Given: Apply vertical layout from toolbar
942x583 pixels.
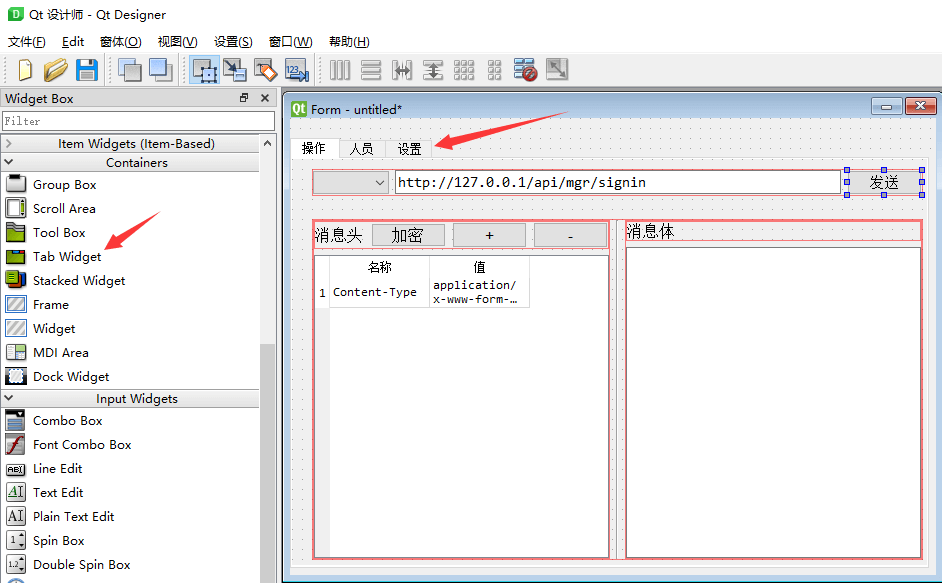Looking at the screenshot, I should (371, 70).
